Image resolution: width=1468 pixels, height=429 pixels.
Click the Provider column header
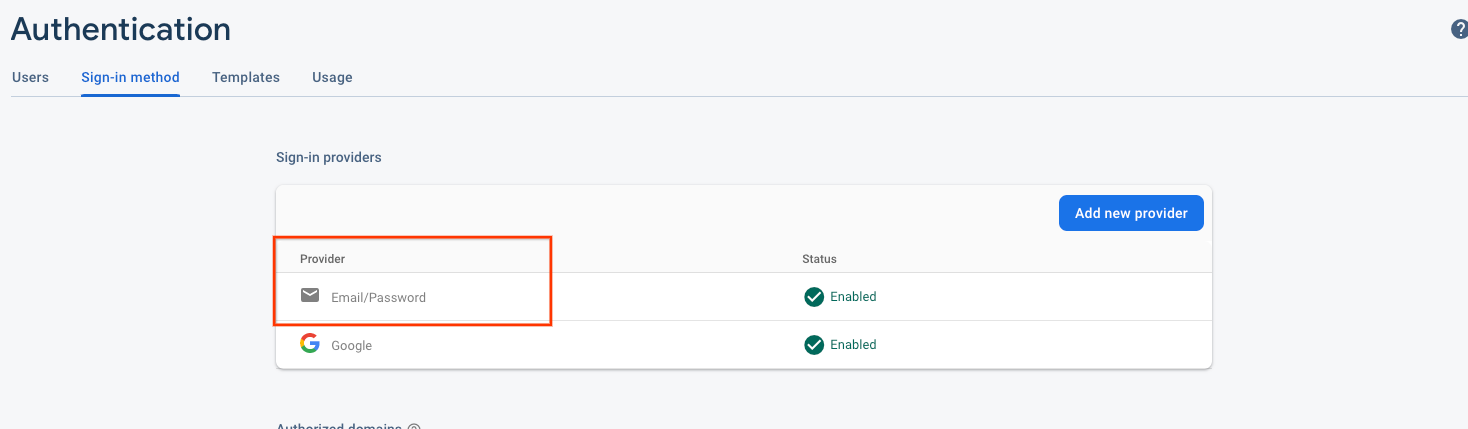coord(322,259)
